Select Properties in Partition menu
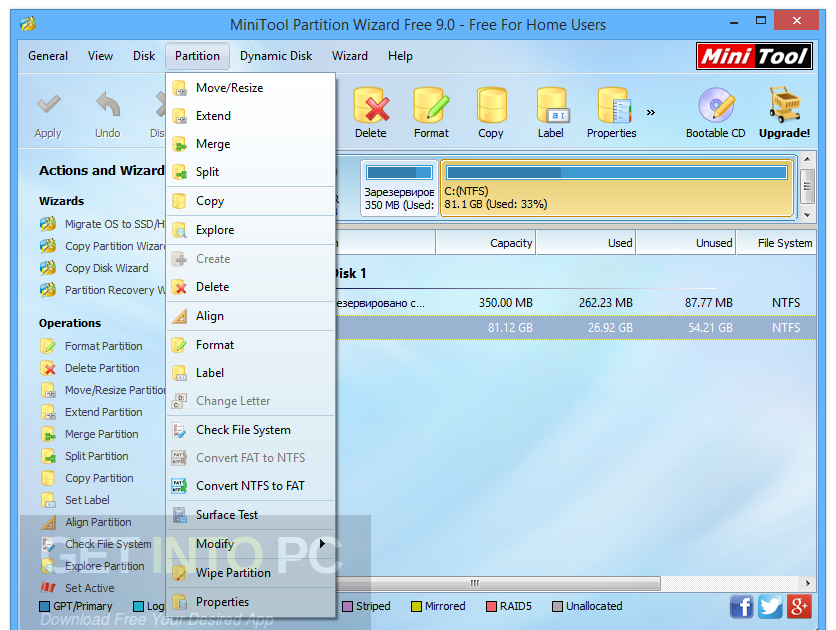 click(251, 602)
